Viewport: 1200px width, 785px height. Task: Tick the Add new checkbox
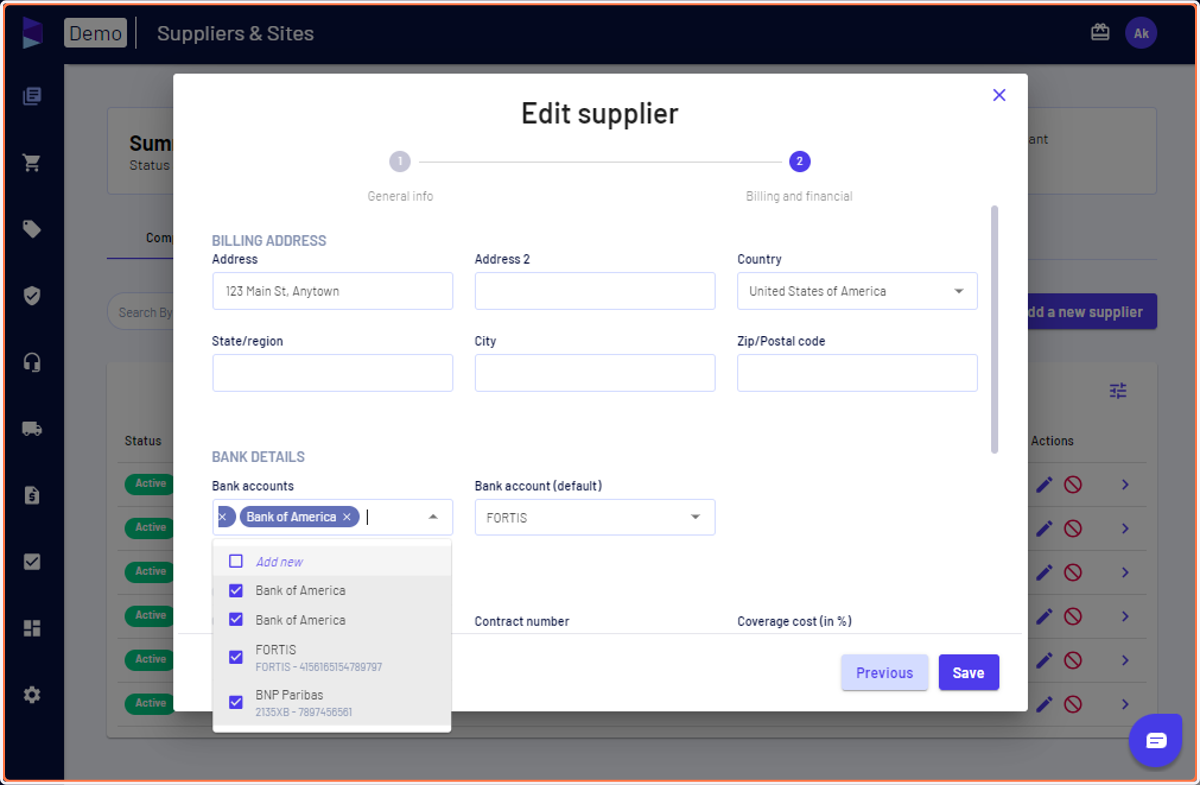pos(236,561)
